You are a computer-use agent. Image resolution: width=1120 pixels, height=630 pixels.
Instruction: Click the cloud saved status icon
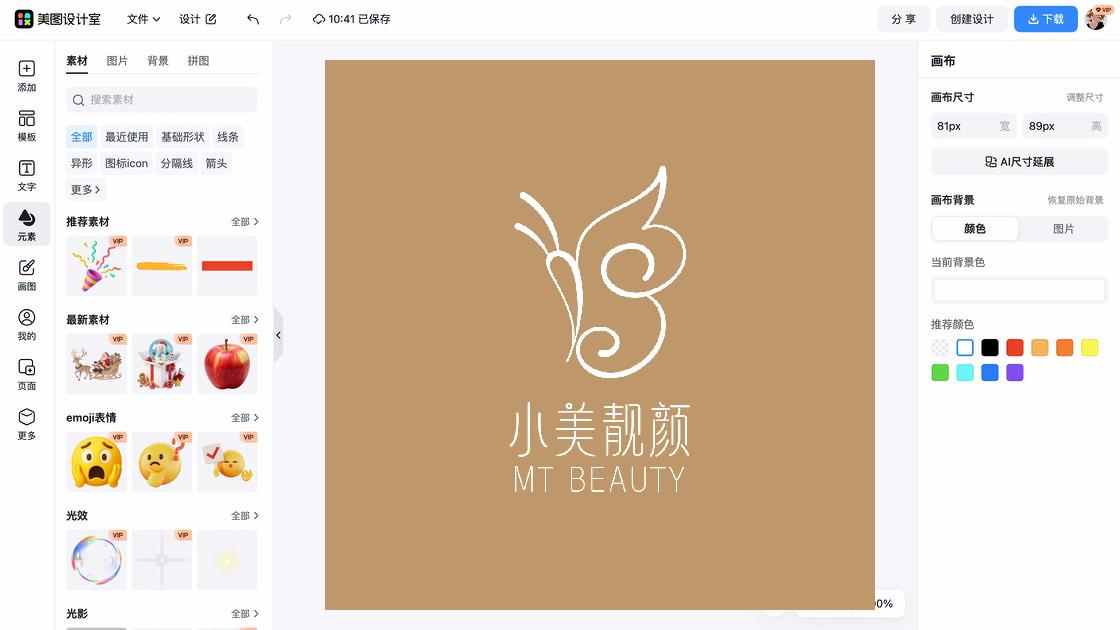tap(319, 19)
